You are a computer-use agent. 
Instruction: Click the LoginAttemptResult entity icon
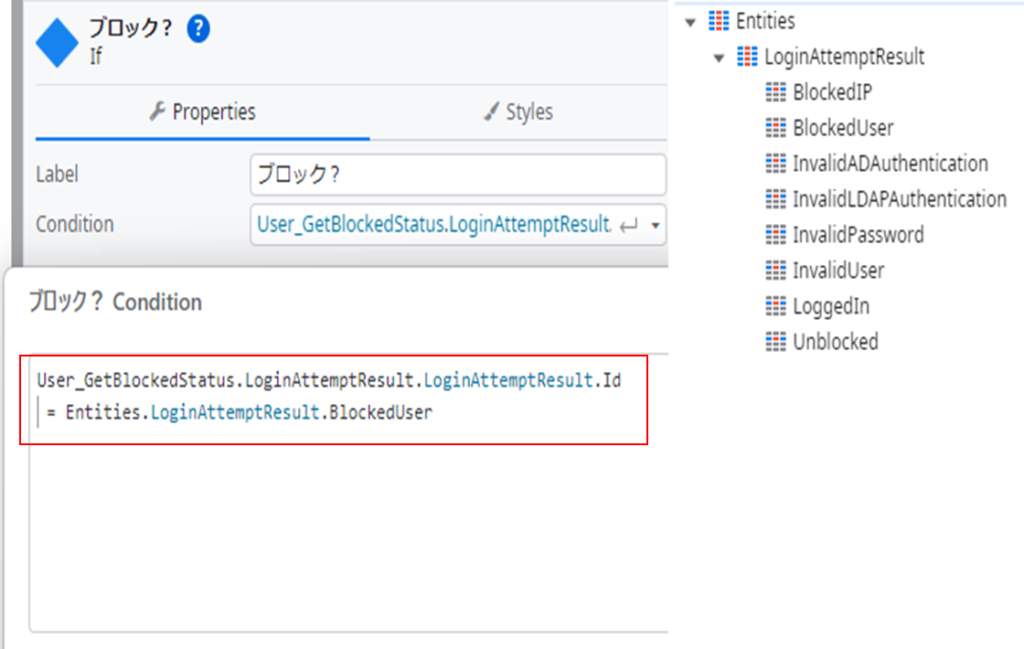(x=747, y=57)
